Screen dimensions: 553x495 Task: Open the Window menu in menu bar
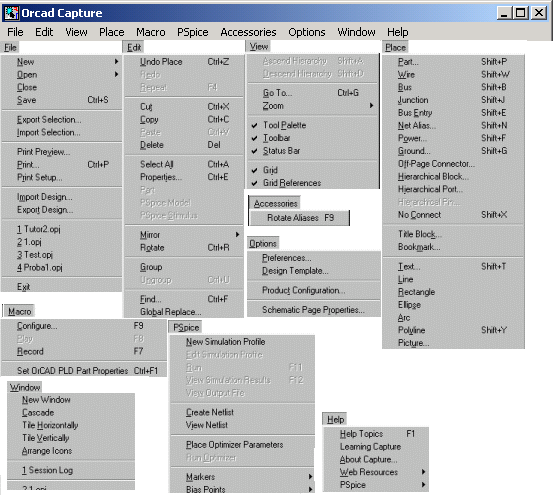pyautogui.click(x=356, y=32)
